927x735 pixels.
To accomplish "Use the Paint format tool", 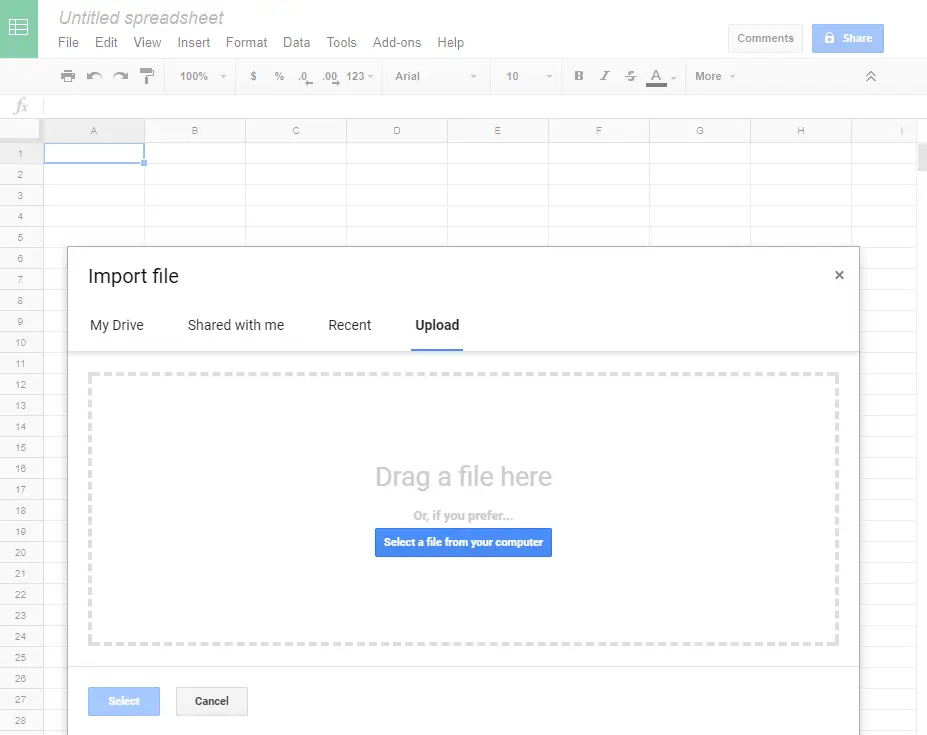I will pos(146,76).
